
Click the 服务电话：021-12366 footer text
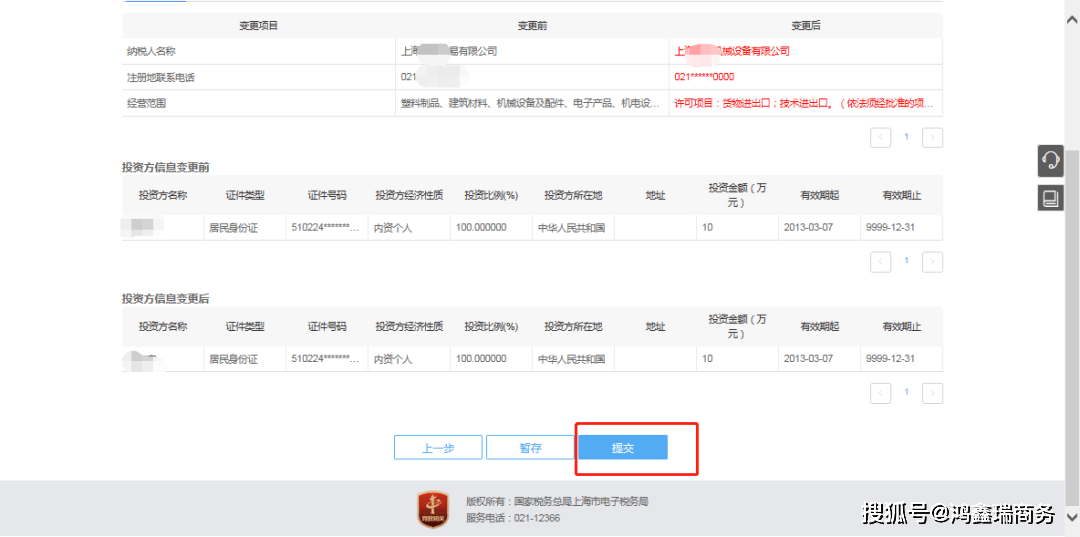click(x=513, y=518)
